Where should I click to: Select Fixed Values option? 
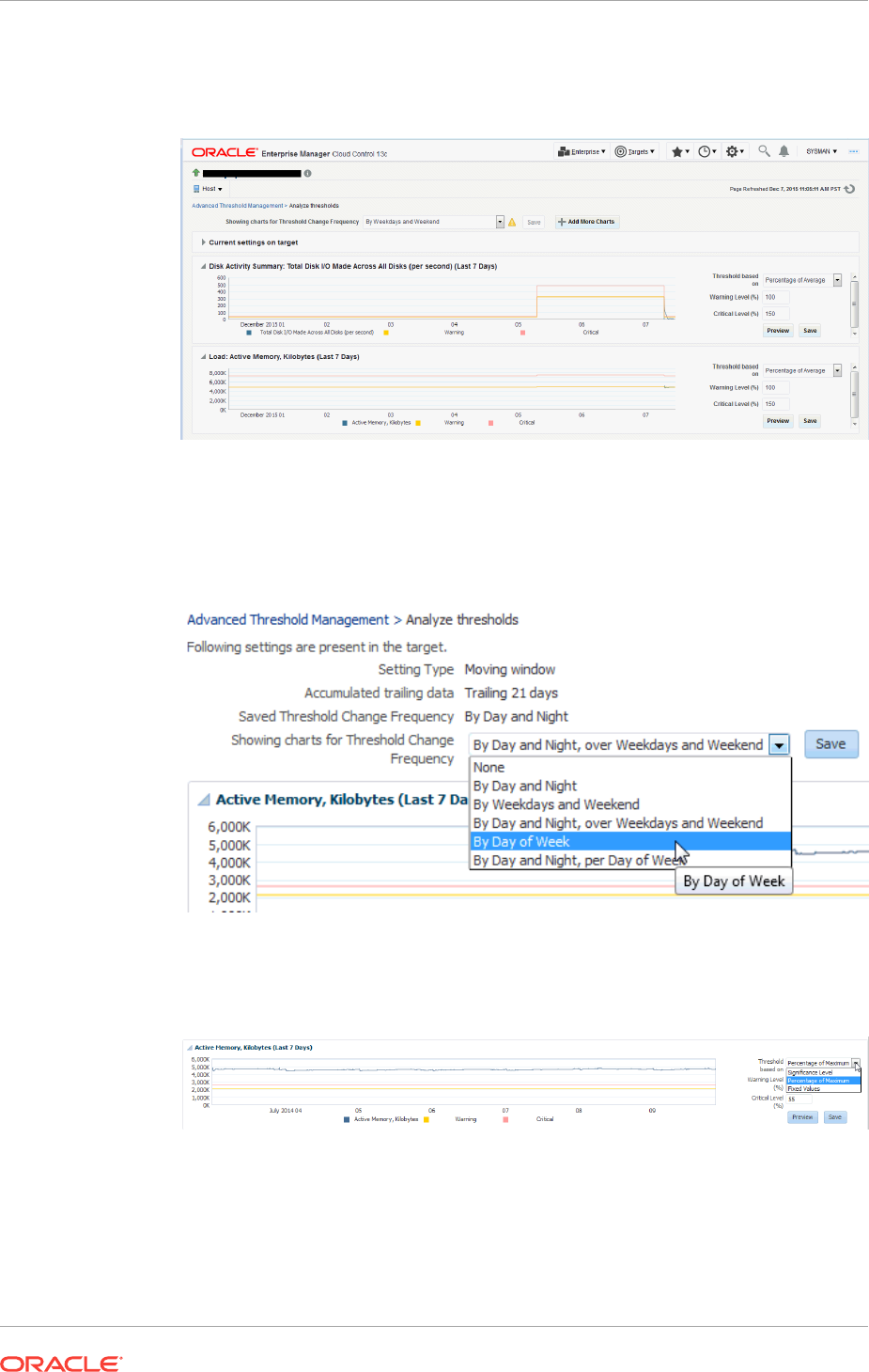click(823, 1089)
